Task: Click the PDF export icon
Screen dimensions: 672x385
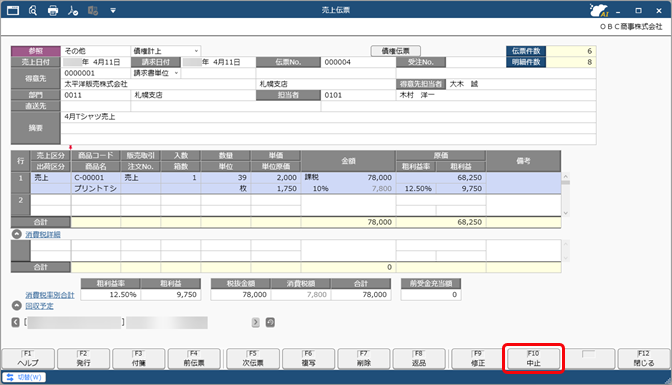Action: coord(72,10)
